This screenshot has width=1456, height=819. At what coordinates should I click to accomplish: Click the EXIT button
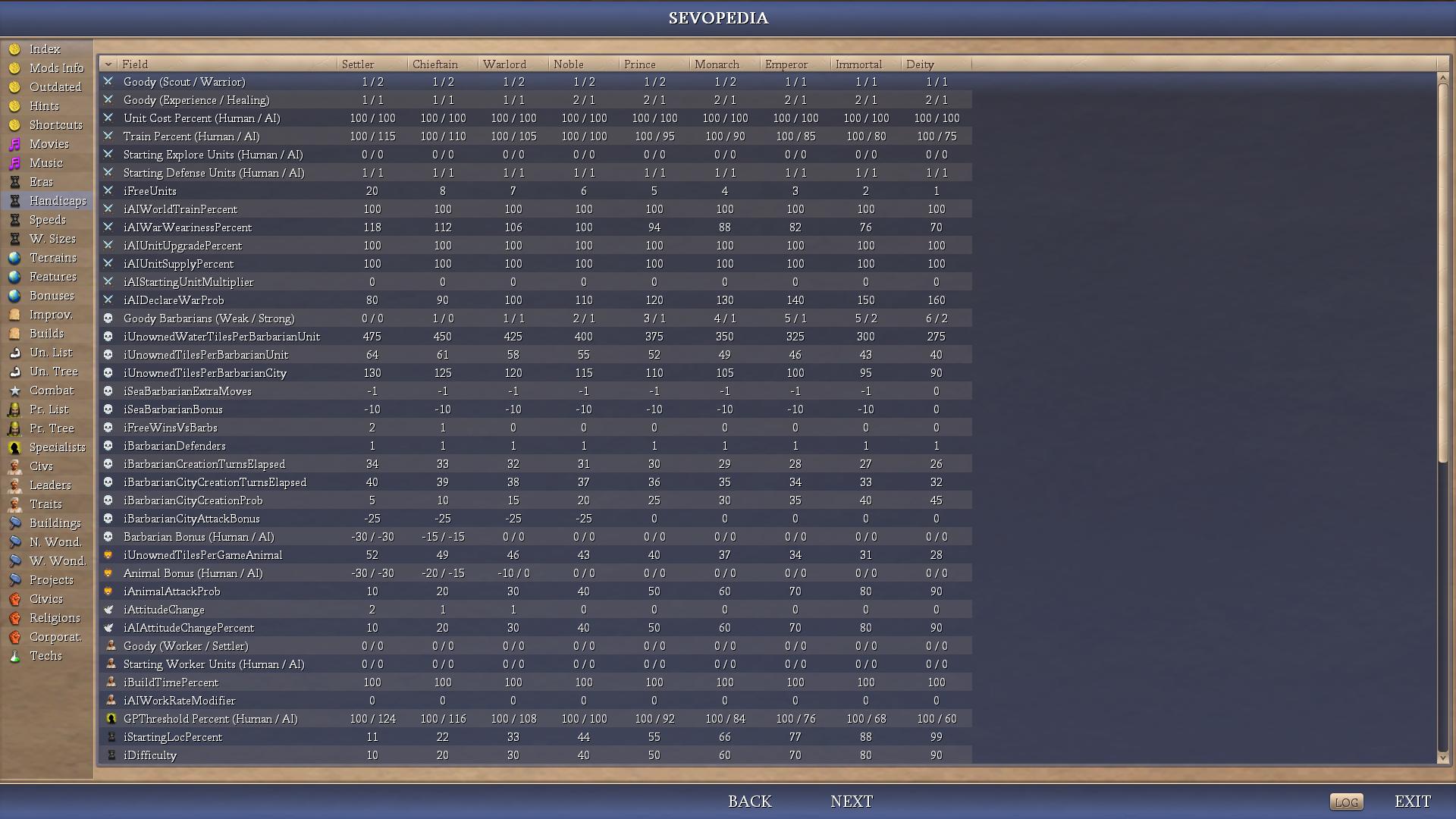(1412, 802)
